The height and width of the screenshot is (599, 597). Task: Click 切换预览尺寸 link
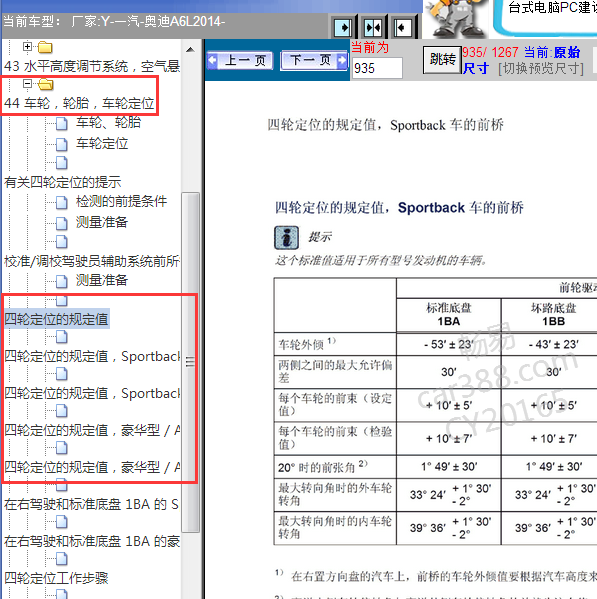point(540,69)
